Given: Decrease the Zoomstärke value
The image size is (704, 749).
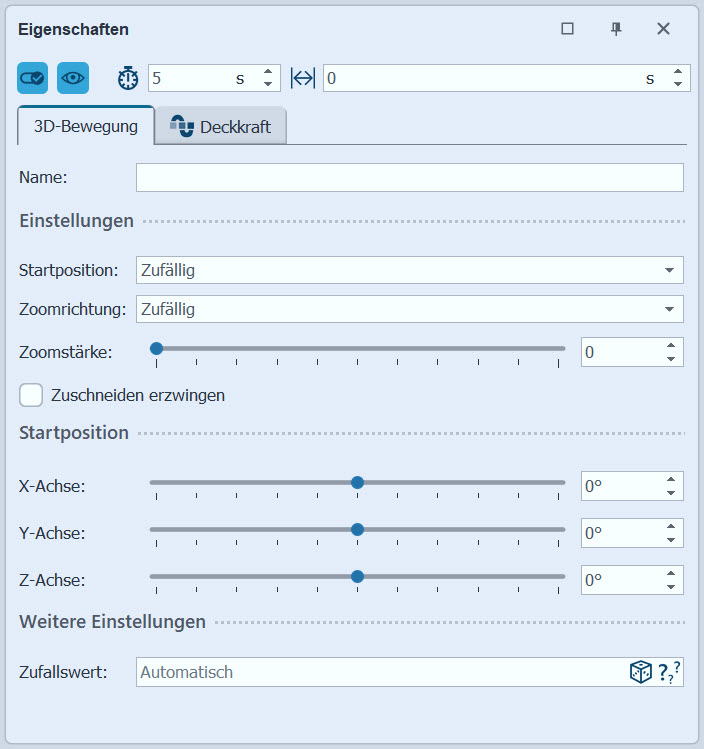Looking at the screenshot, I should point(670,358).
